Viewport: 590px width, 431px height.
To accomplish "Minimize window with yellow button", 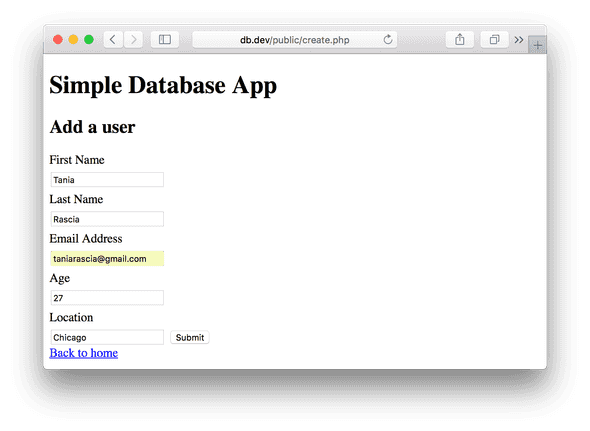I will pos(73,40).
